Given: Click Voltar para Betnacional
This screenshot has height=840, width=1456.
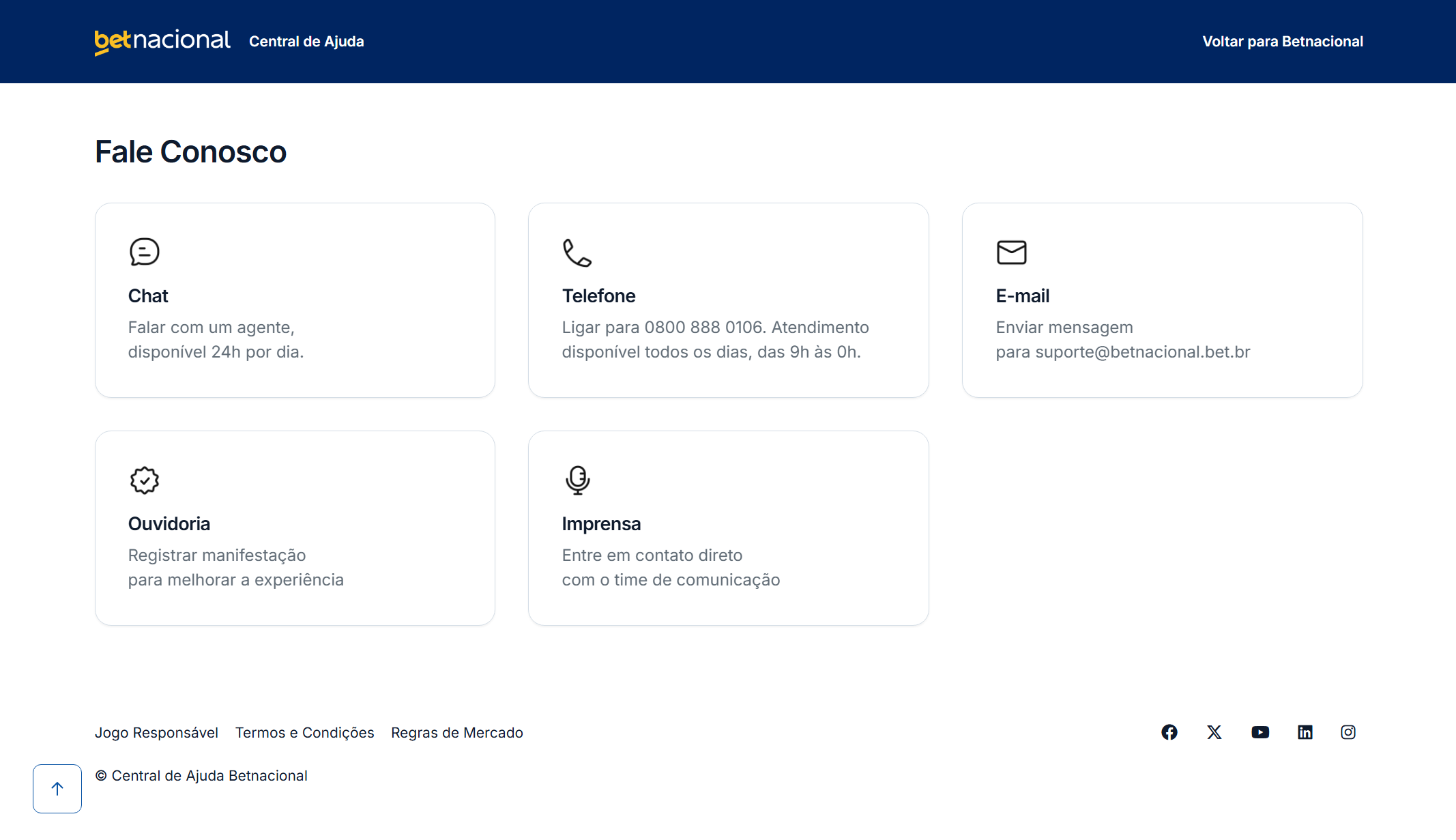Looking at the screenshot, I should (x=1283, y=41).
